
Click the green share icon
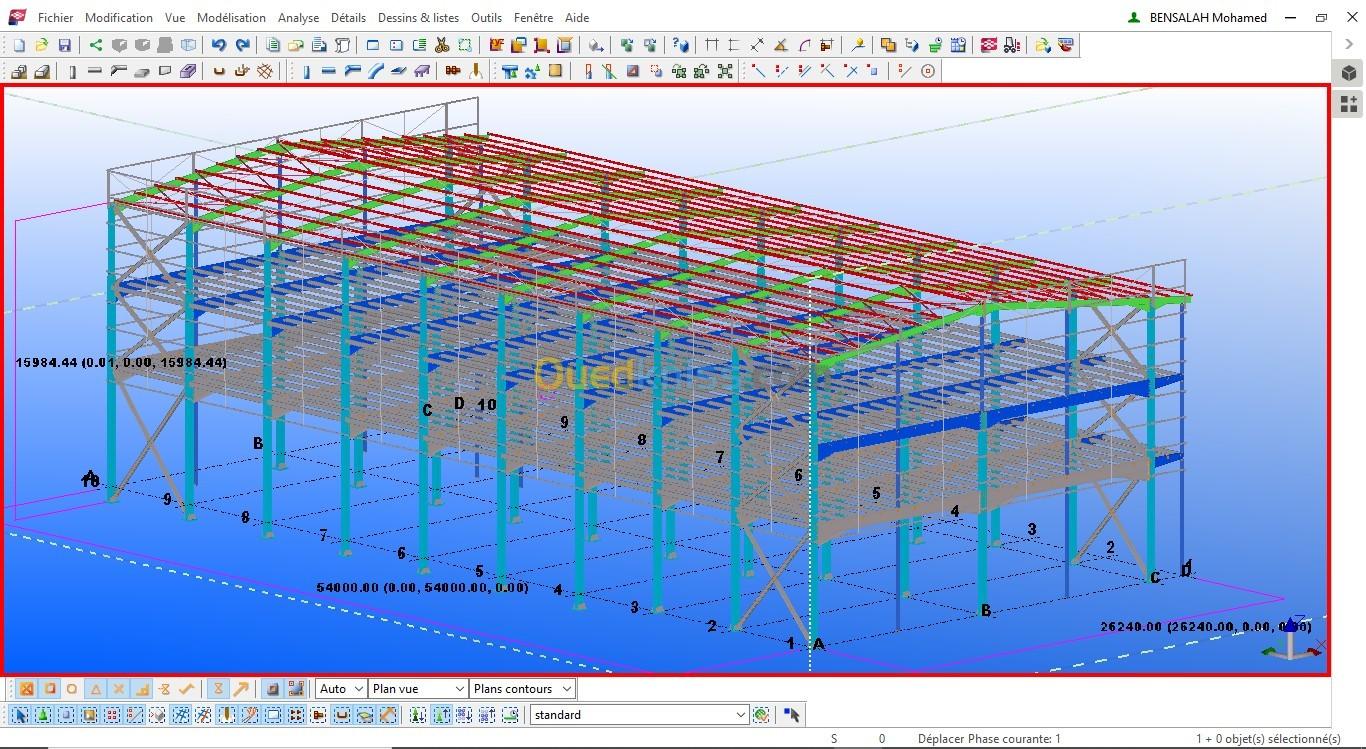(95, 45)
